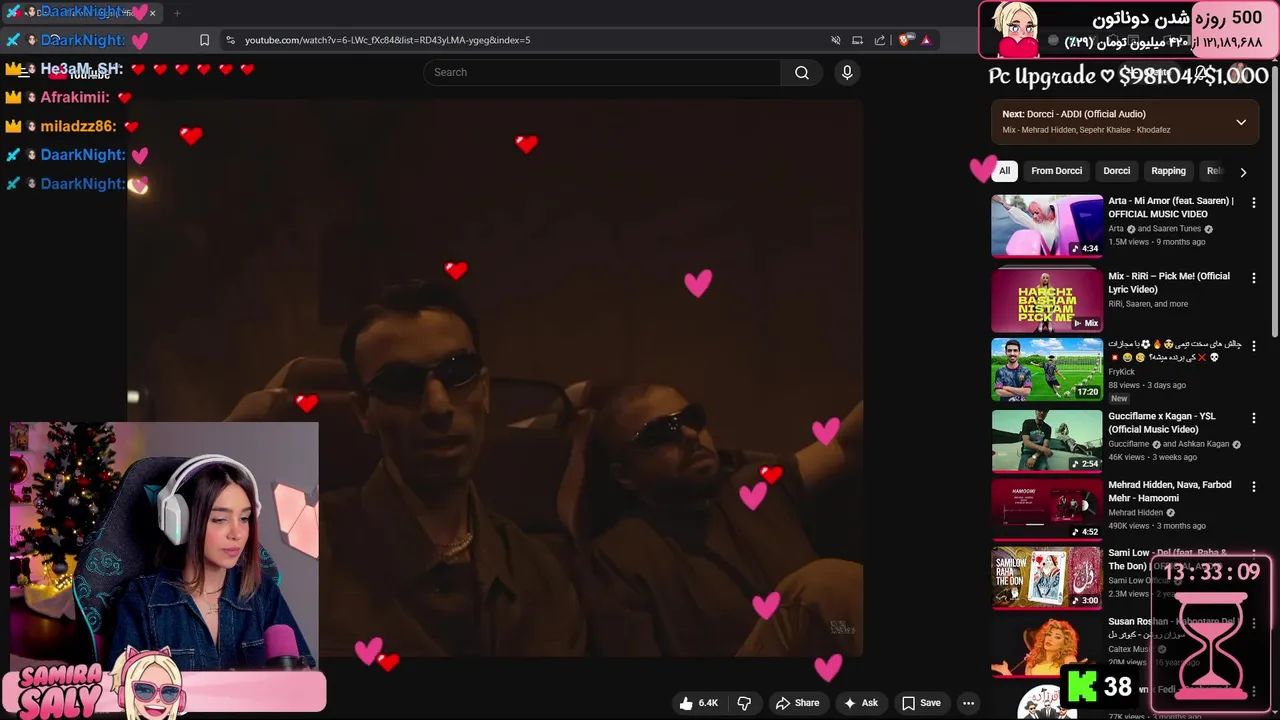Open "Gucciflame x Kagan - YSL" title link

pyautogui.click(x=1162, y=422)
